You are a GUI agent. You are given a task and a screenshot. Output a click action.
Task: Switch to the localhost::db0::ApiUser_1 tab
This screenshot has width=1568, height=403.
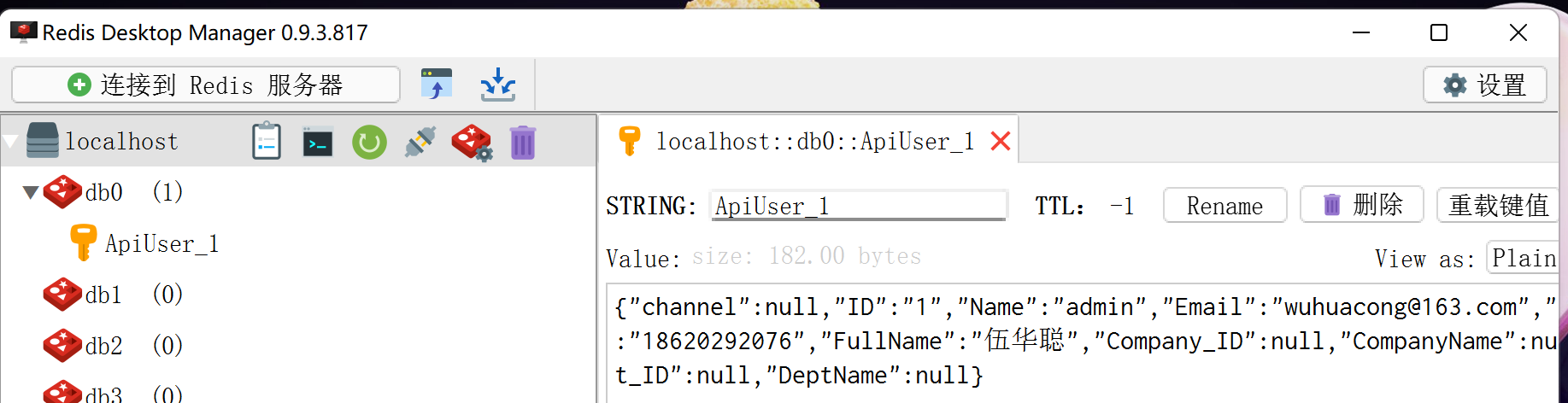(x=813, y=141)
